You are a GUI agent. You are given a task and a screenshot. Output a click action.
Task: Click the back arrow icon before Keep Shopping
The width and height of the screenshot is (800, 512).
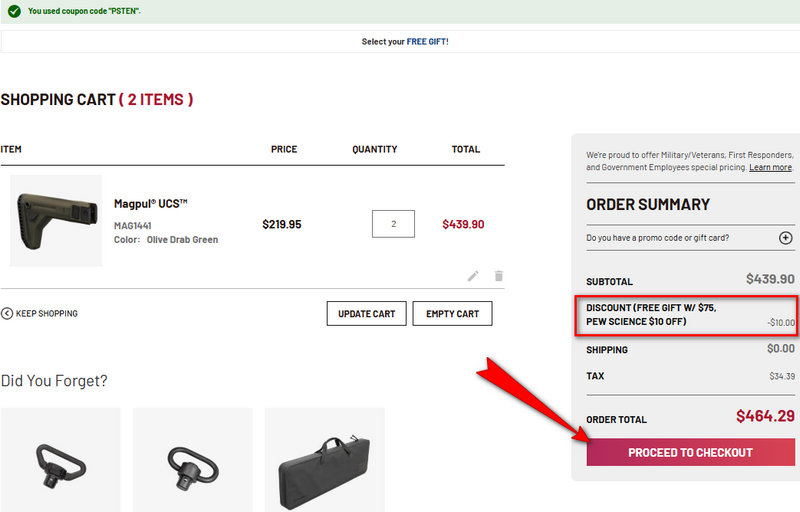(x=7, y=313)
